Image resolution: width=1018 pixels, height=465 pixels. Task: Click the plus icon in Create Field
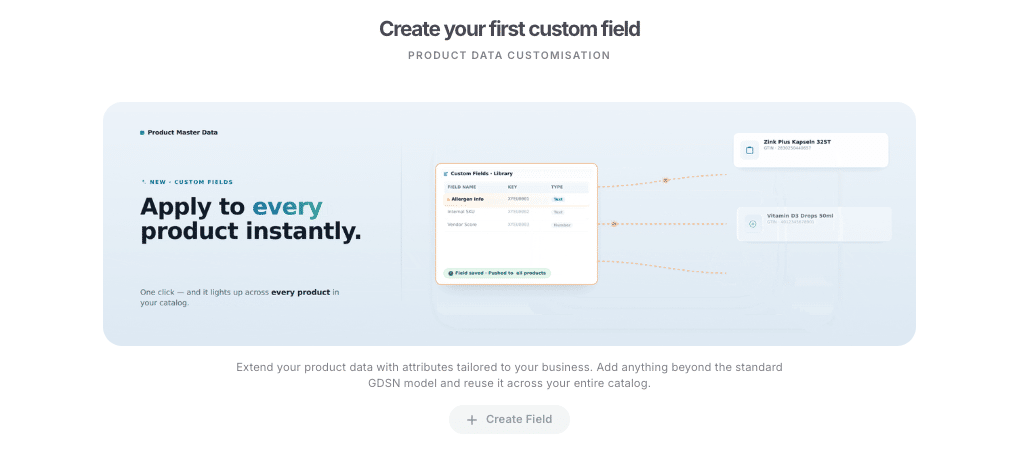tap(472, 420)
